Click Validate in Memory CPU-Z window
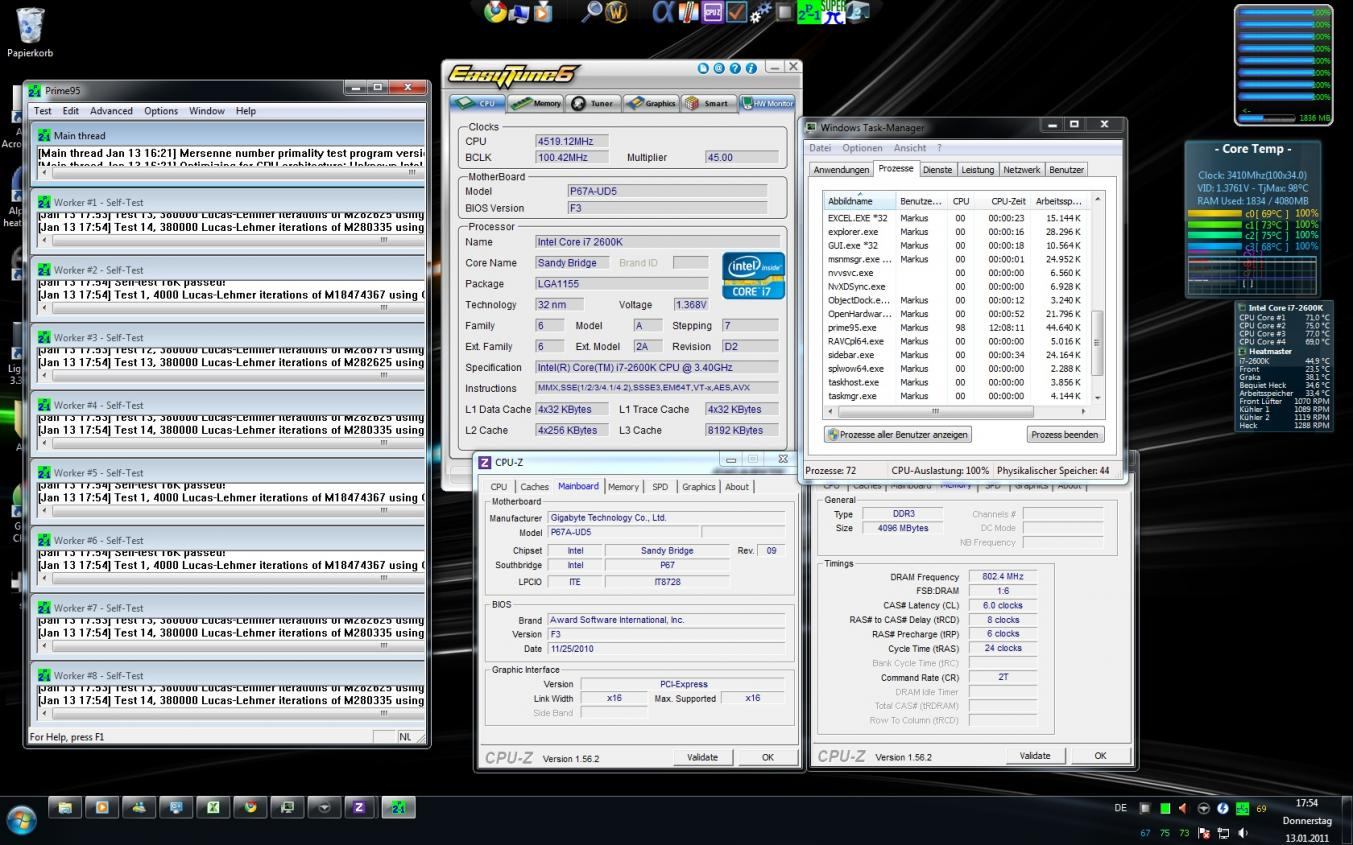This screenshot has height=845, width=1353. 1034,756
